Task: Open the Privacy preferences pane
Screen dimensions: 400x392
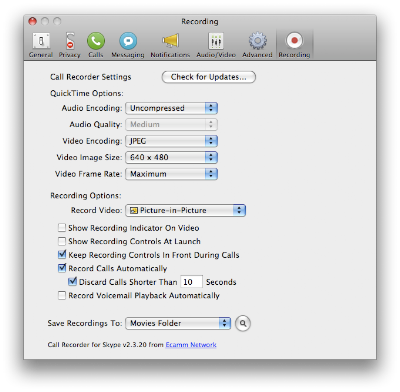Action: (x=70, y=45)
